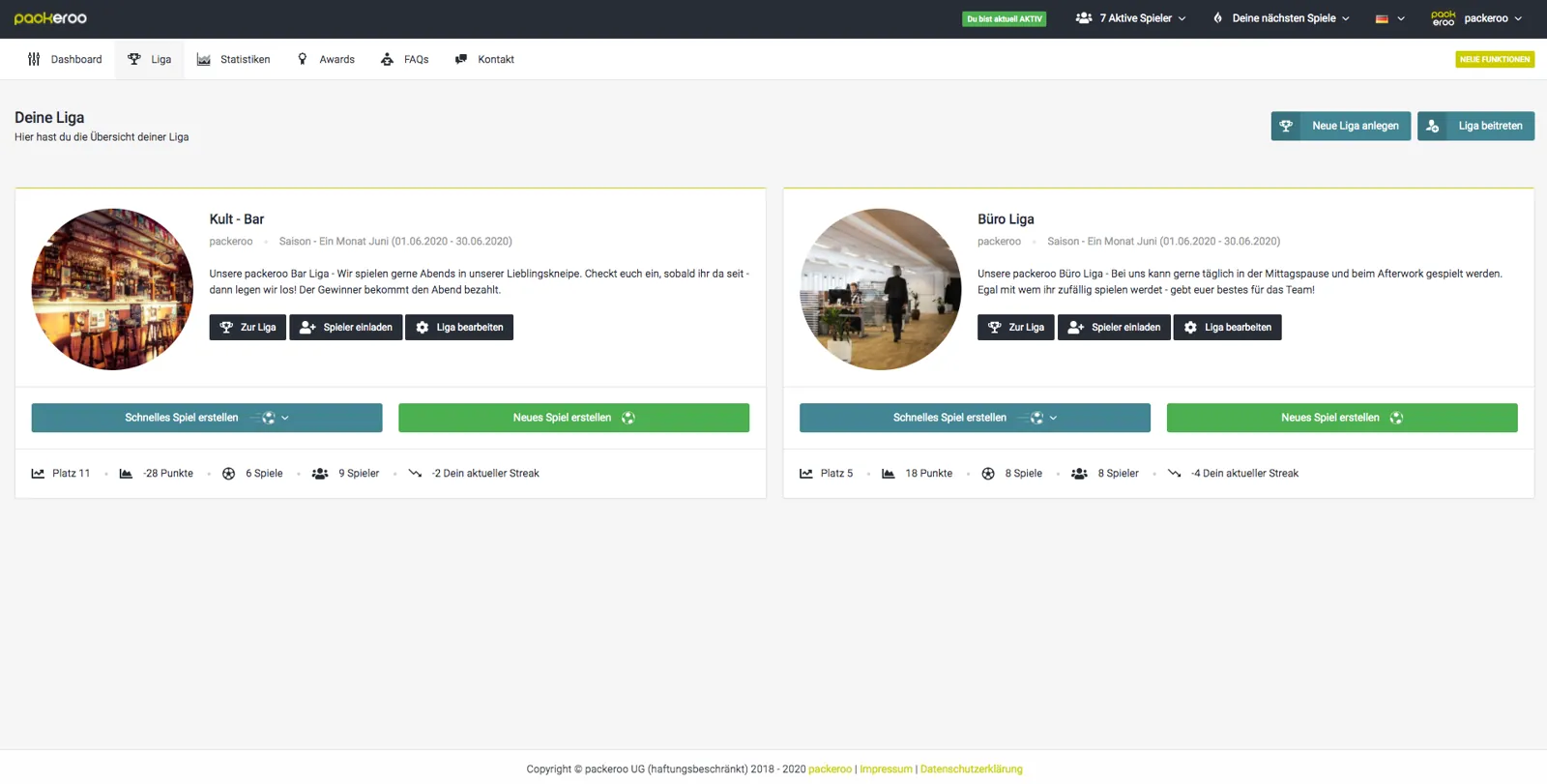This screenshot has height=784, width=1547.
Task: Go to the Awards section
Action: click(x=326, y=59)
